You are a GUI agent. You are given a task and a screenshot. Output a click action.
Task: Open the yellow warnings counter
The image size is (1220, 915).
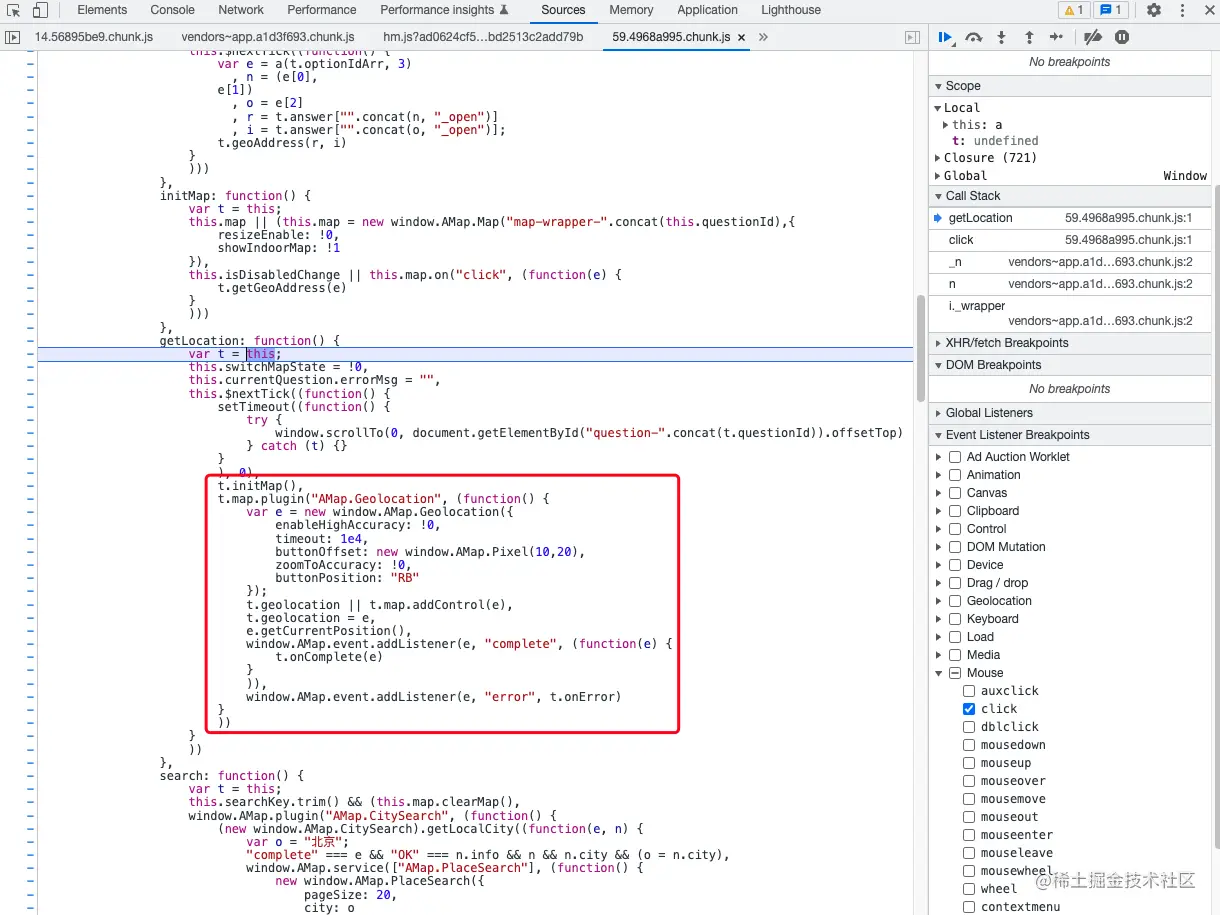[x=1072, y=10]
